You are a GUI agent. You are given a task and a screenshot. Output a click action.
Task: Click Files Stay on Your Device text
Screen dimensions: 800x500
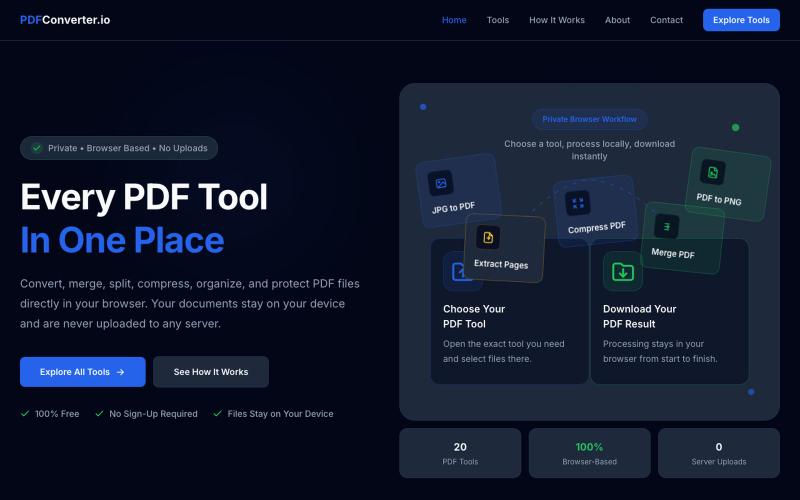pyautogui.click(x=281, y=414)
